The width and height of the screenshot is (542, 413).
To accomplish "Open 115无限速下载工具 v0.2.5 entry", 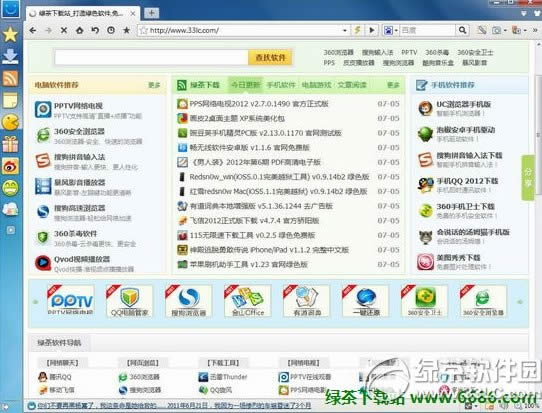I will 252,235.
